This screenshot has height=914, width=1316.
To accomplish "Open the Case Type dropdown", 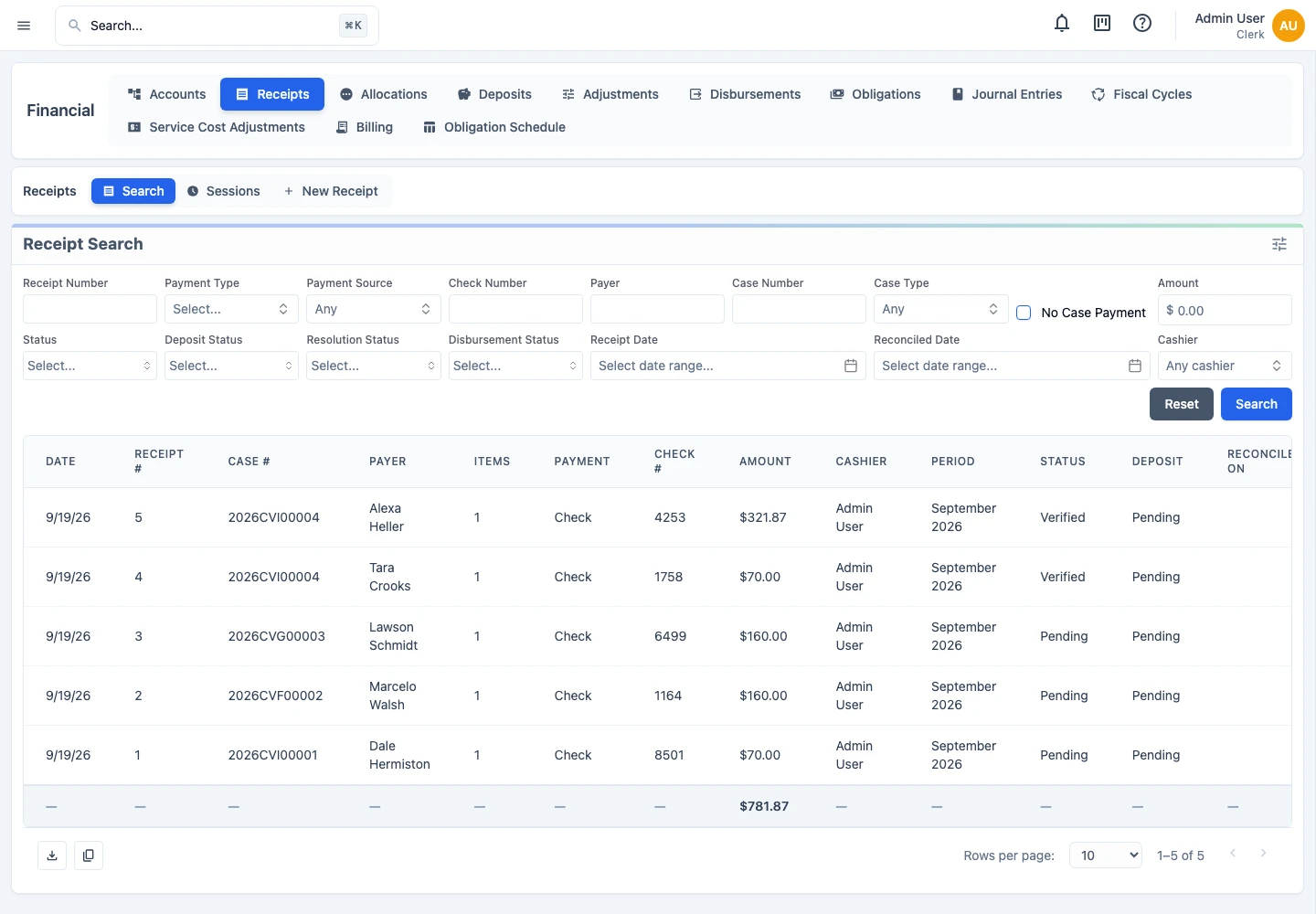I will [x=940, y=309].
